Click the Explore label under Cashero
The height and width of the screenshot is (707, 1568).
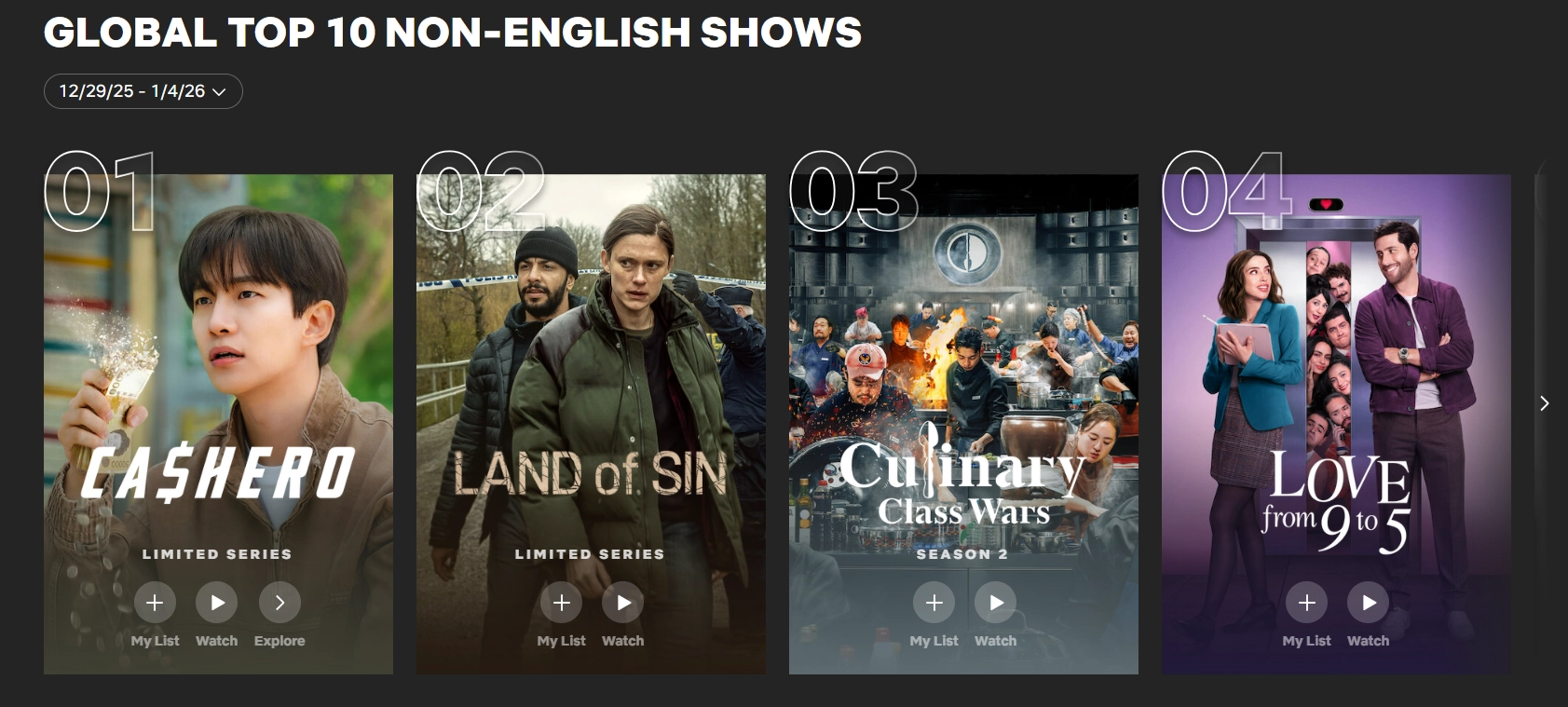(x=280, y=641)
